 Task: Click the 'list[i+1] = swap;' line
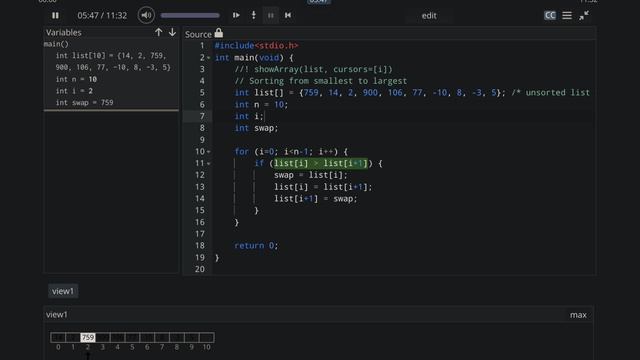316,199
